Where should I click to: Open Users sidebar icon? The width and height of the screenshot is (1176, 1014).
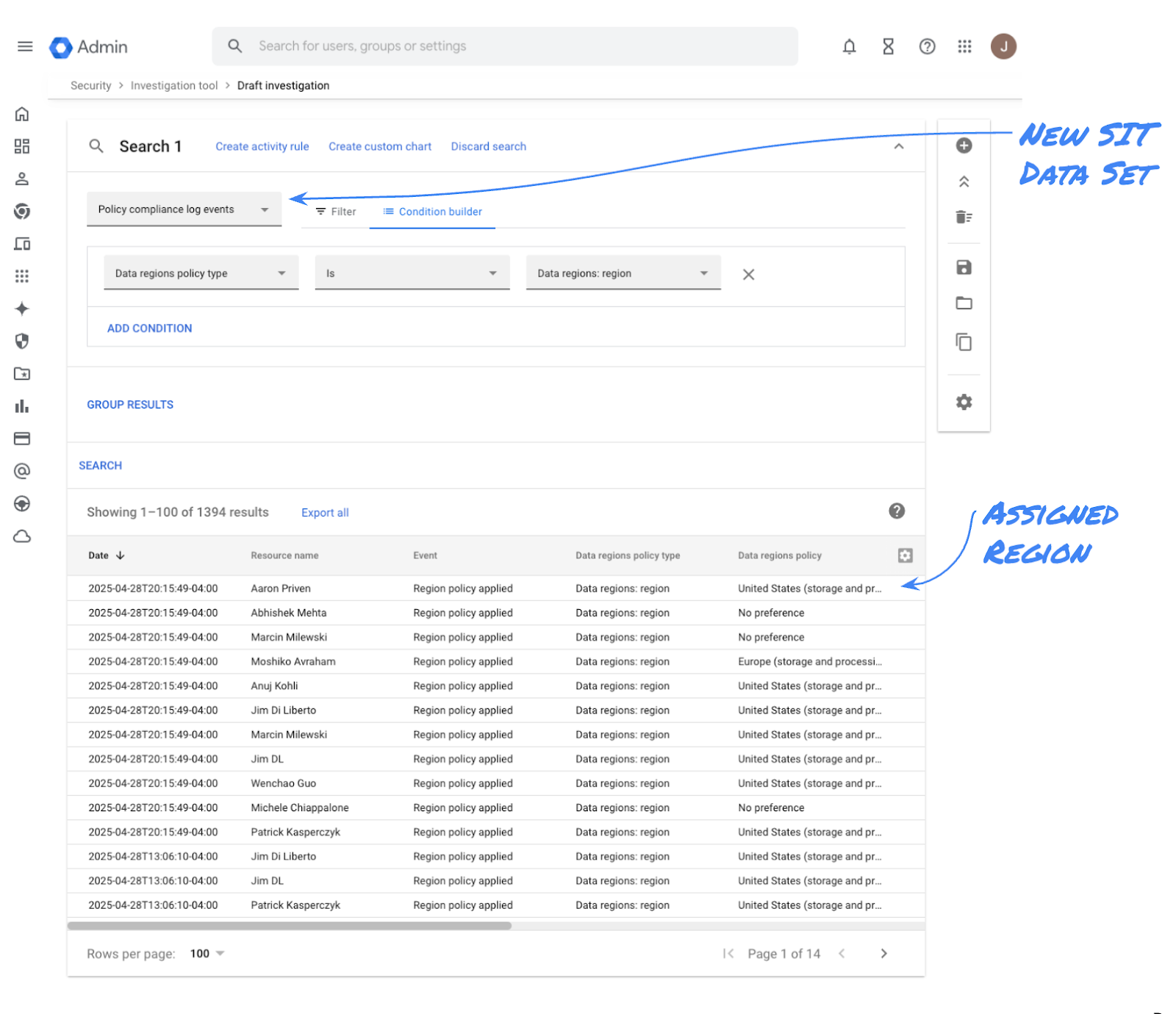pyautogui.click(x=22, y=179)
